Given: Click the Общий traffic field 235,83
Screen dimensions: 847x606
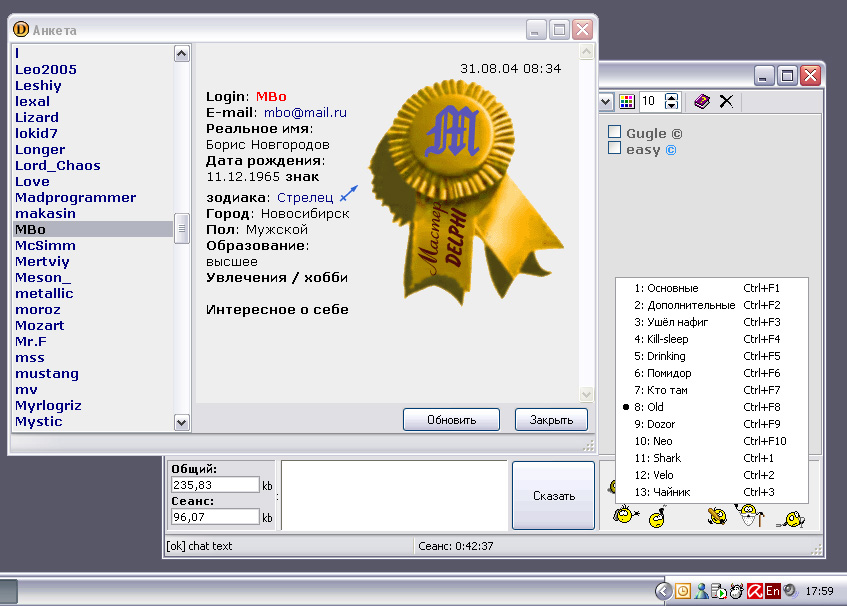Looking at the screenshot, I should [215, 485].
